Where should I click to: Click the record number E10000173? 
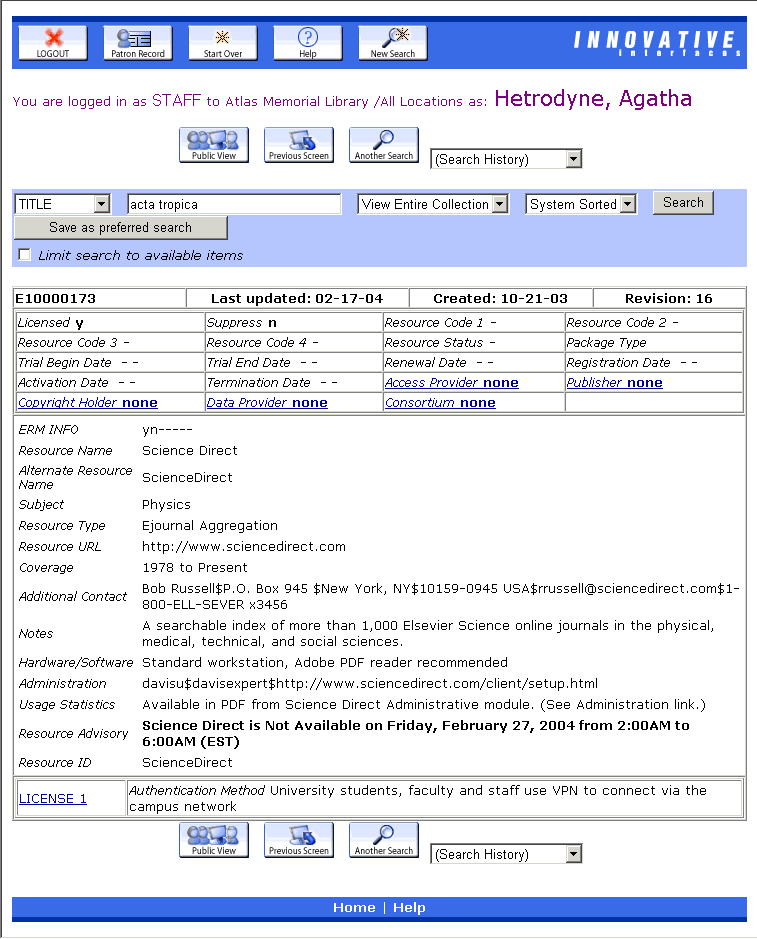click(x=56, y=298)
